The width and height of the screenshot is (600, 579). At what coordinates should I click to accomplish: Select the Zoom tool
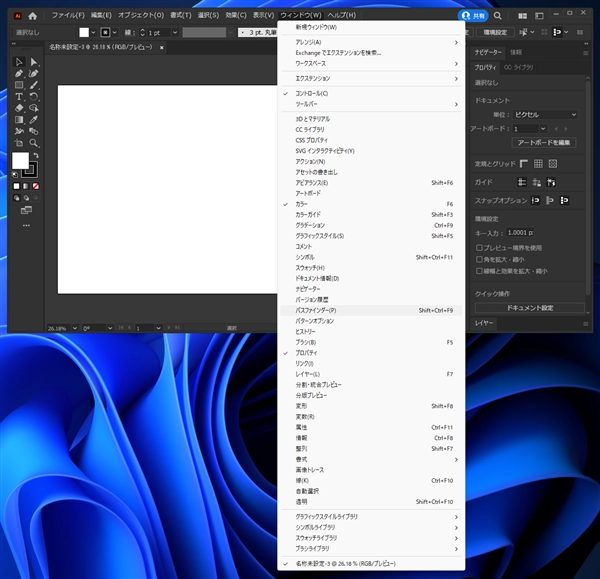pos(34,143)
